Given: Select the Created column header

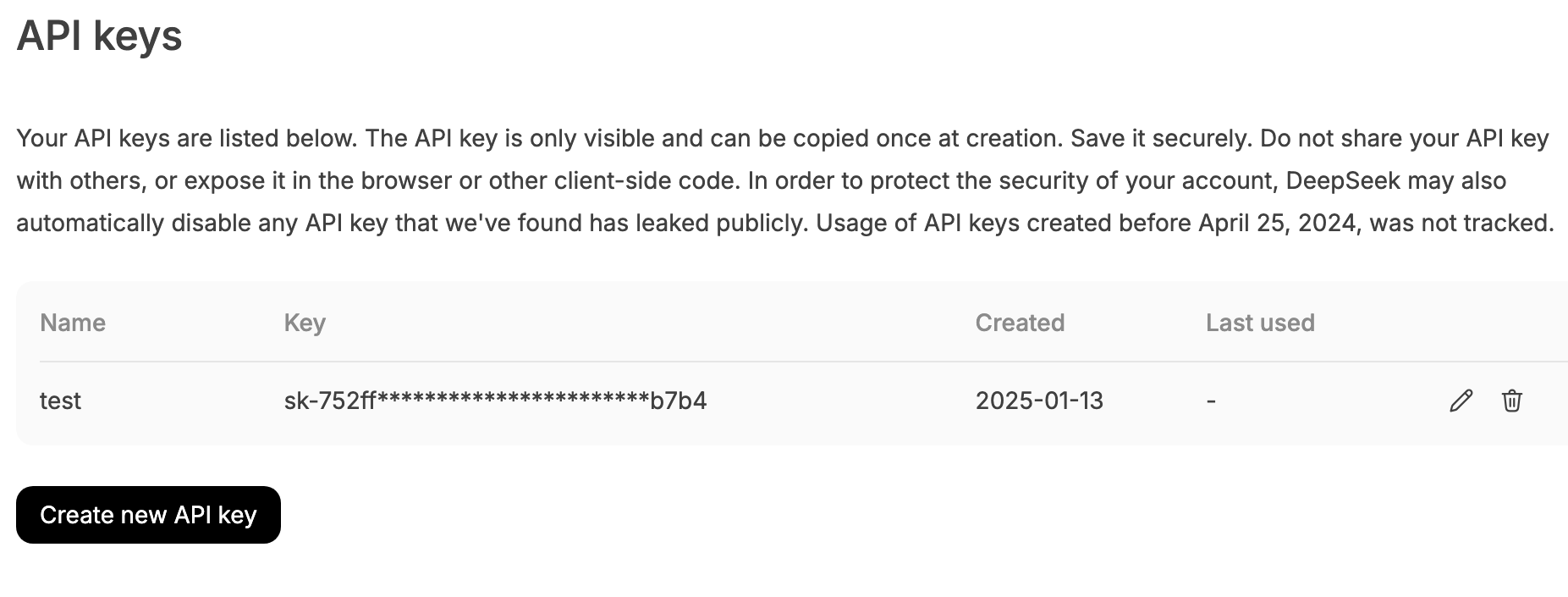Looking at the screenshot, I should click(x=1020, y=323).
